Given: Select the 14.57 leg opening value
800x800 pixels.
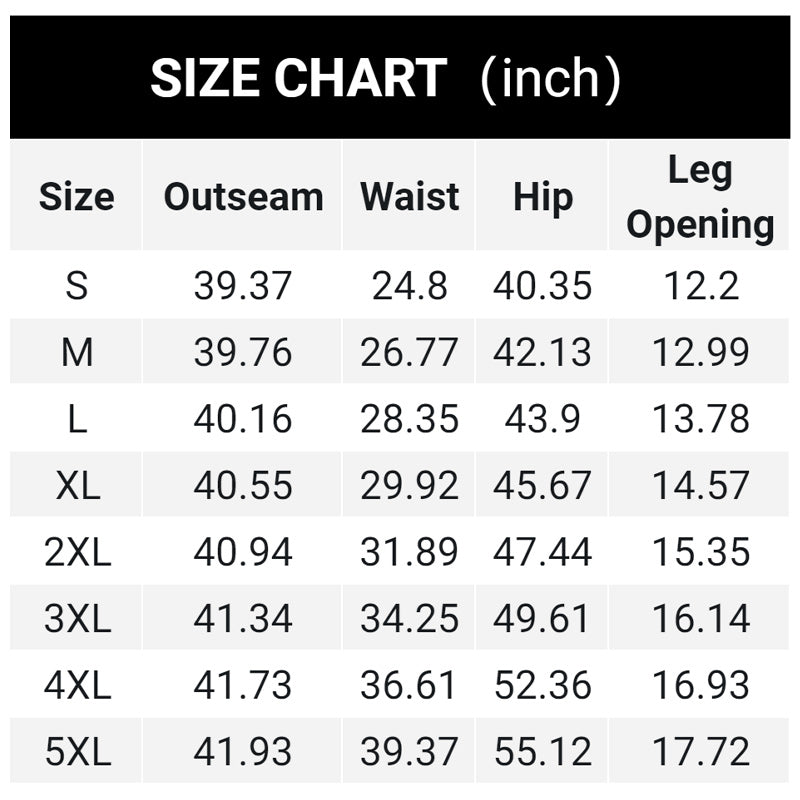Looking at the screenshot, I should tap(700, 485).
